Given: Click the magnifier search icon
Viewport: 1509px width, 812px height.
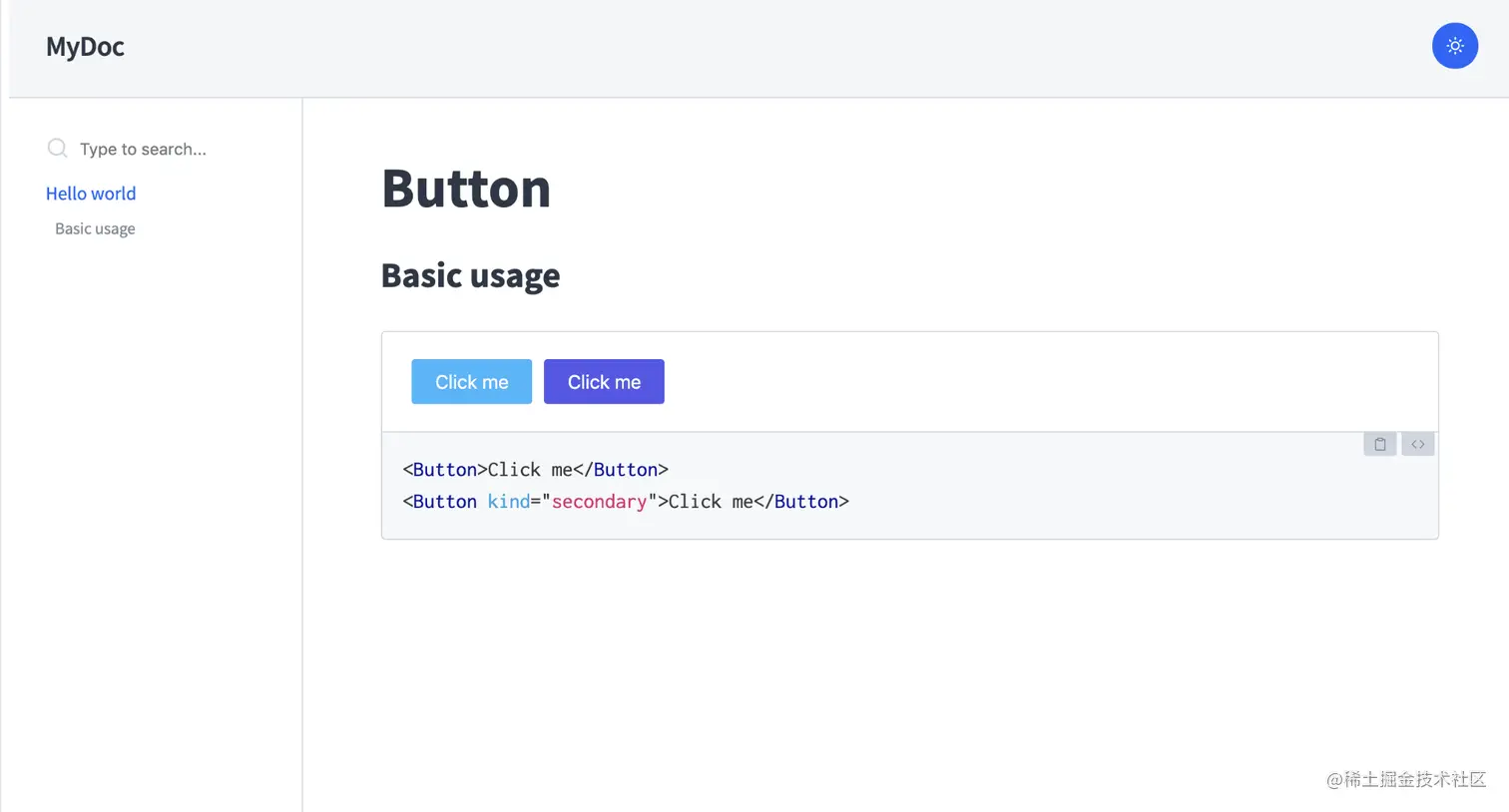Looking at the screenshot, I should [58, 149].
